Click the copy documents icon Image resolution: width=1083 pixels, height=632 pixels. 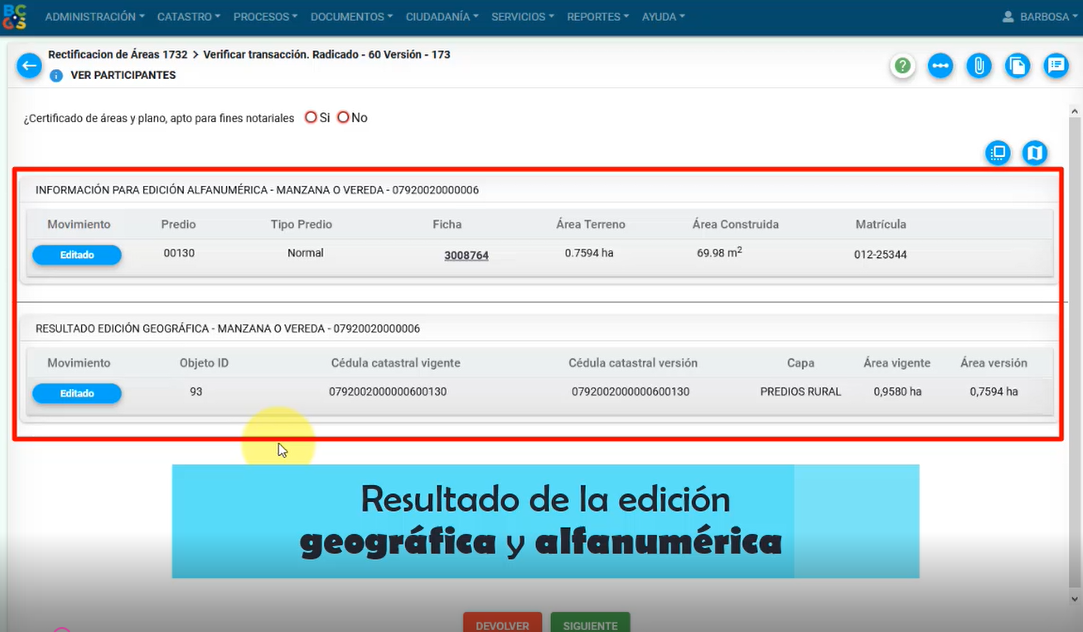tap(1017, 66)
